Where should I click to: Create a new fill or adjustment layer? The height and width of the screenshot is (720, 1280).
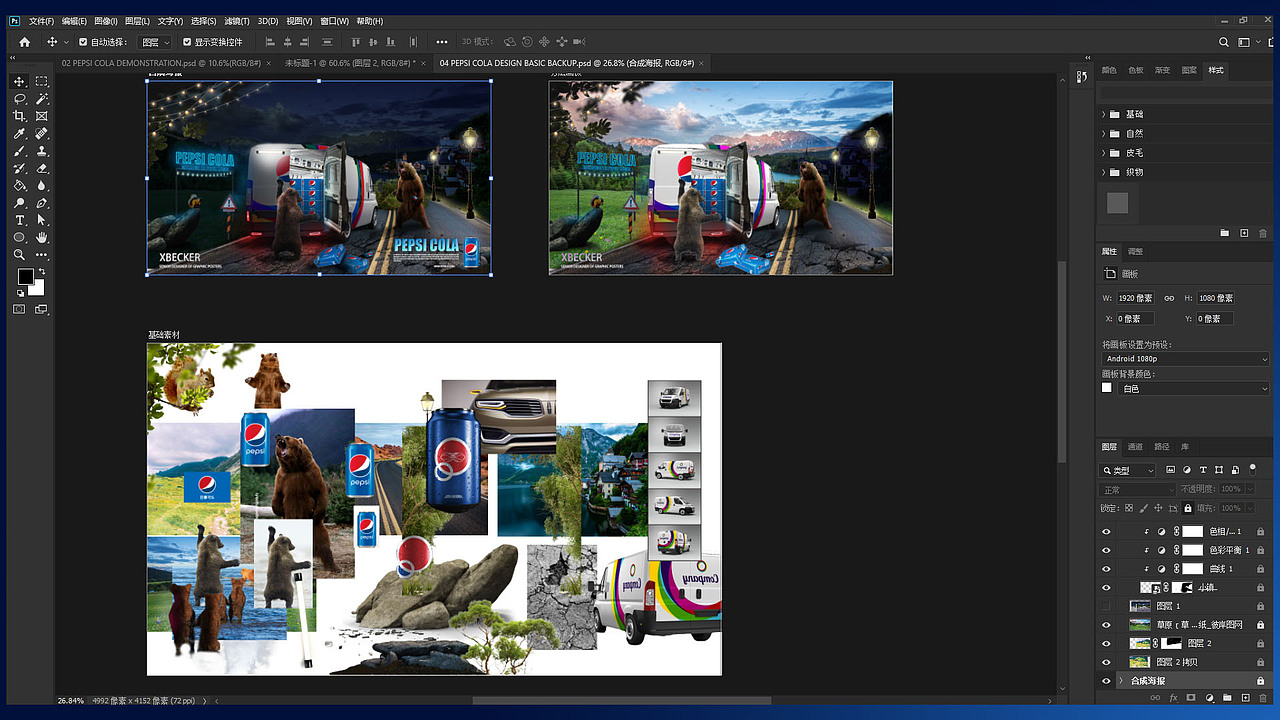point(1209,697)
